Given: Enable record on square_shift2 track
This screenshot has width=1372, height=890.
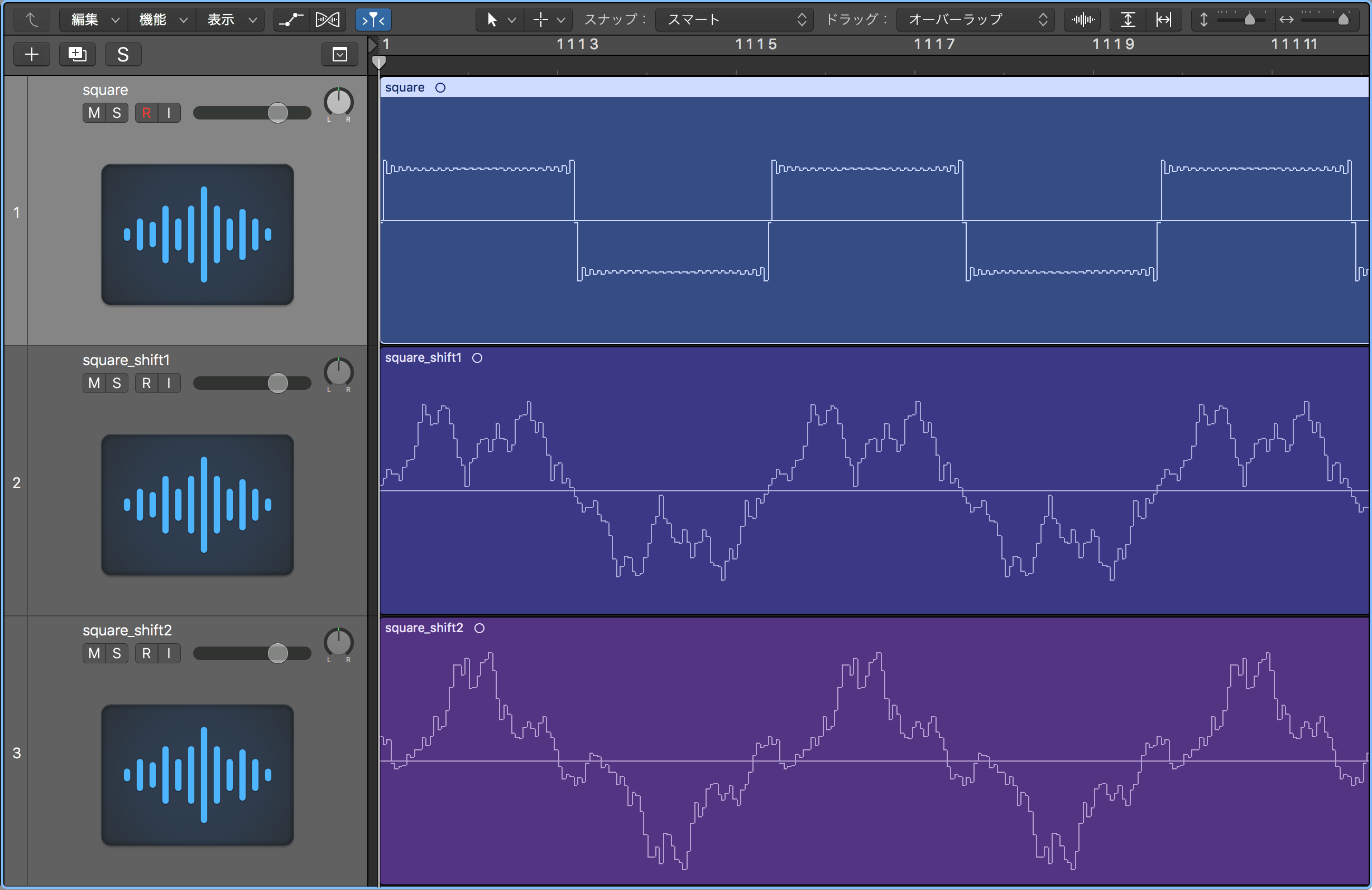Looking at the screenshot, I should (146, 653).
